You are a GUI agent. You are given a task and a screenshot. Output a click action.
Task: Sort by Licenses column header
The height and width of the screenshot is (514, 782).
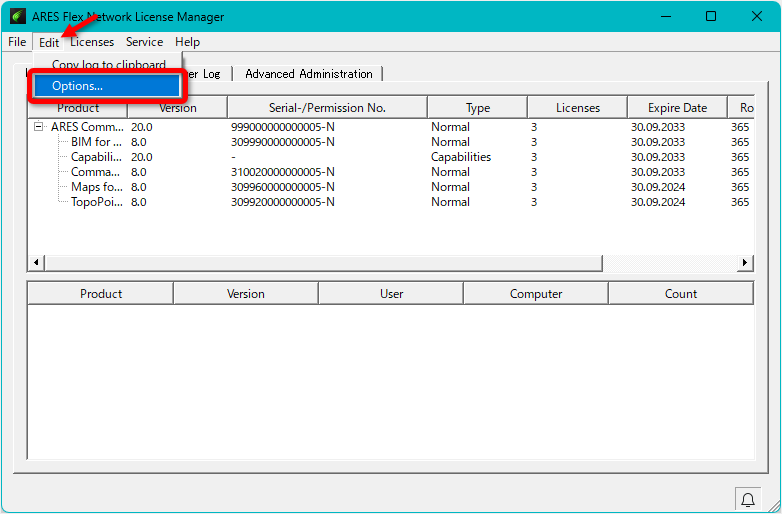click(578, 108)
